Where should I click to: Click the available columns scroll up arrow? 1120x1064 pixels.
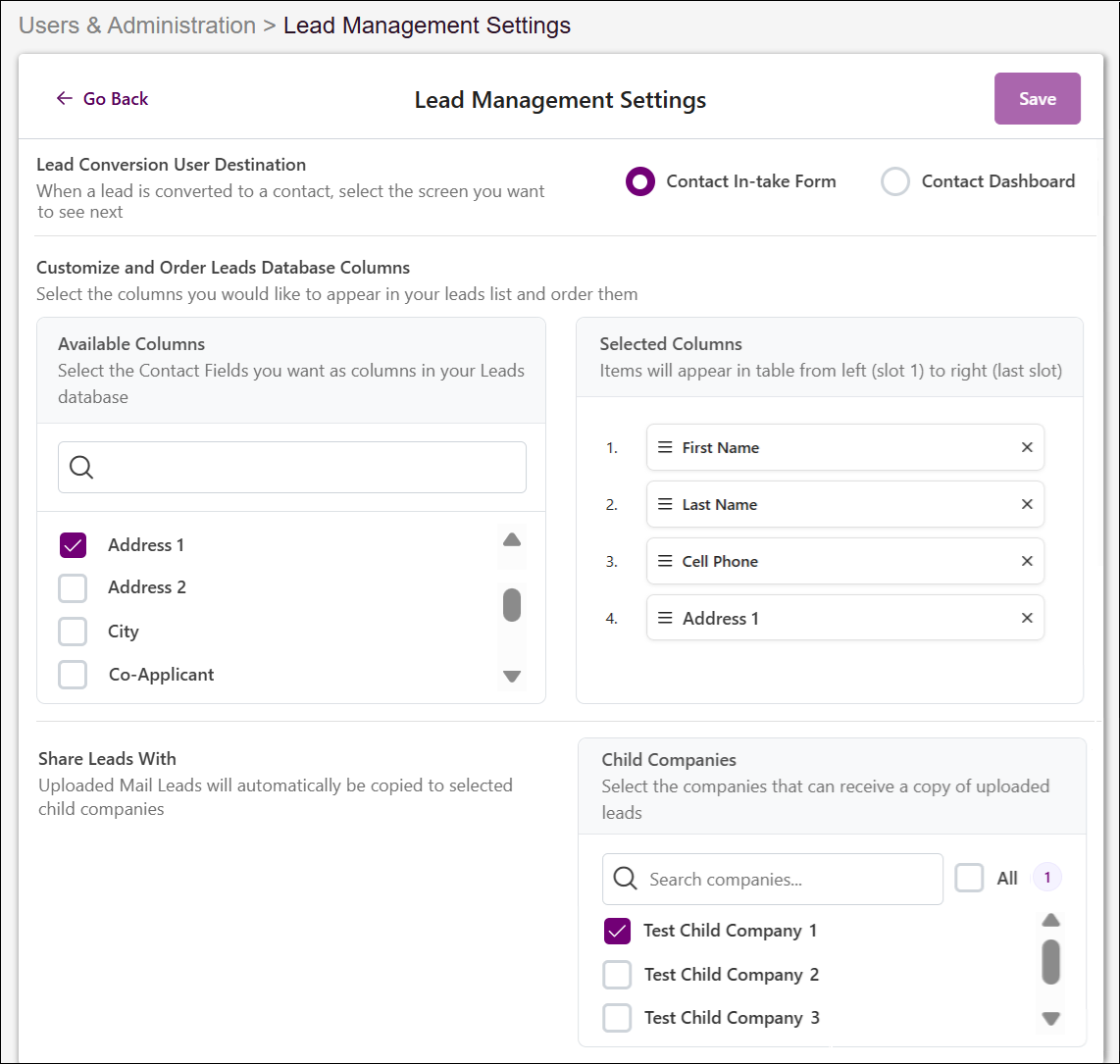(x=511, y=540)
